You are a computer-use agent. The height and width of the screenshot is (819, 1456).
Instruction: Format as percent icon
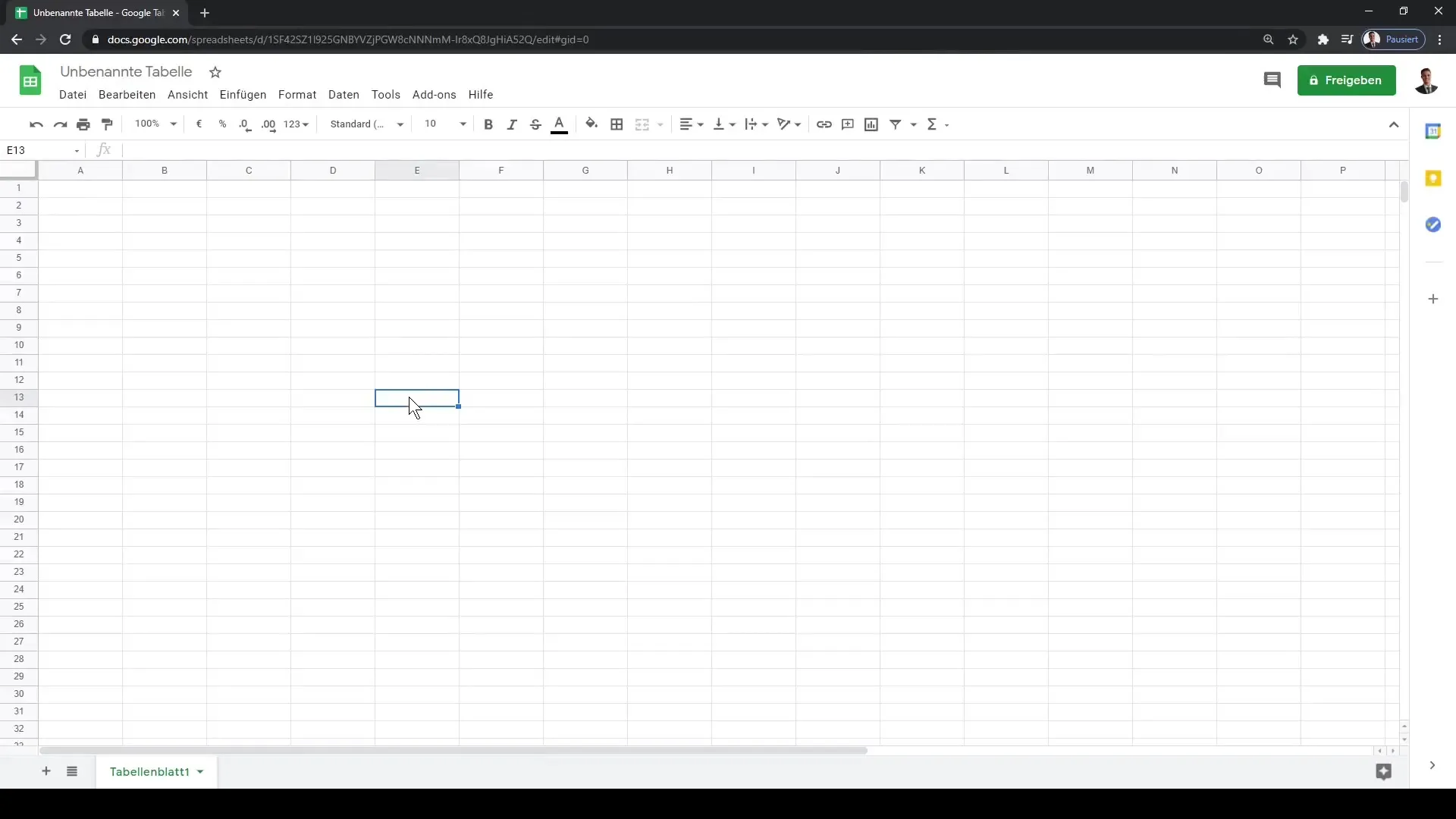(222, 124)
